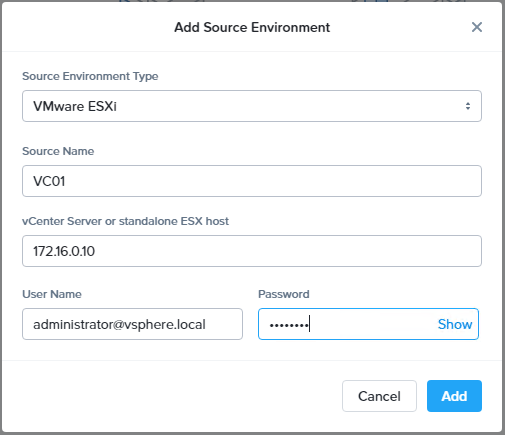The width and height of the screenshot is (505, 435).
Task: Open the Source Environment Type dropdown
Action: [252, 106]
